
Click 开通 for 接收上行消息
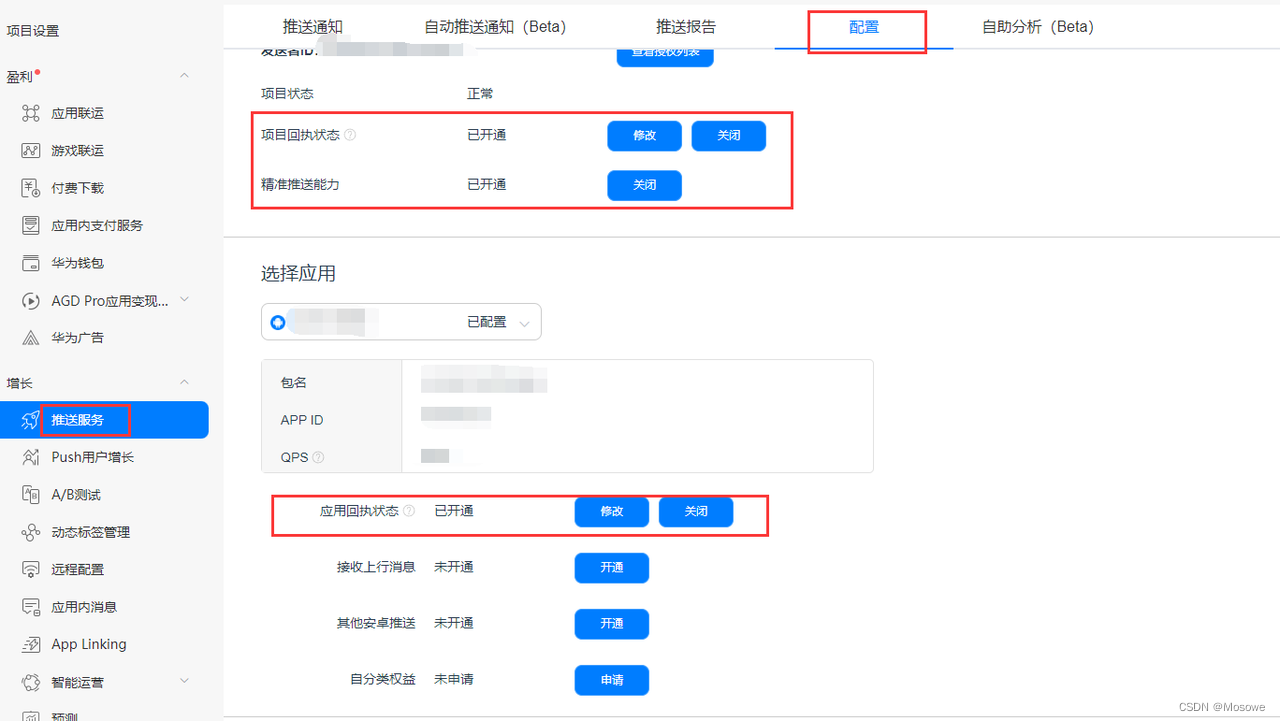[x=612, y=568]
